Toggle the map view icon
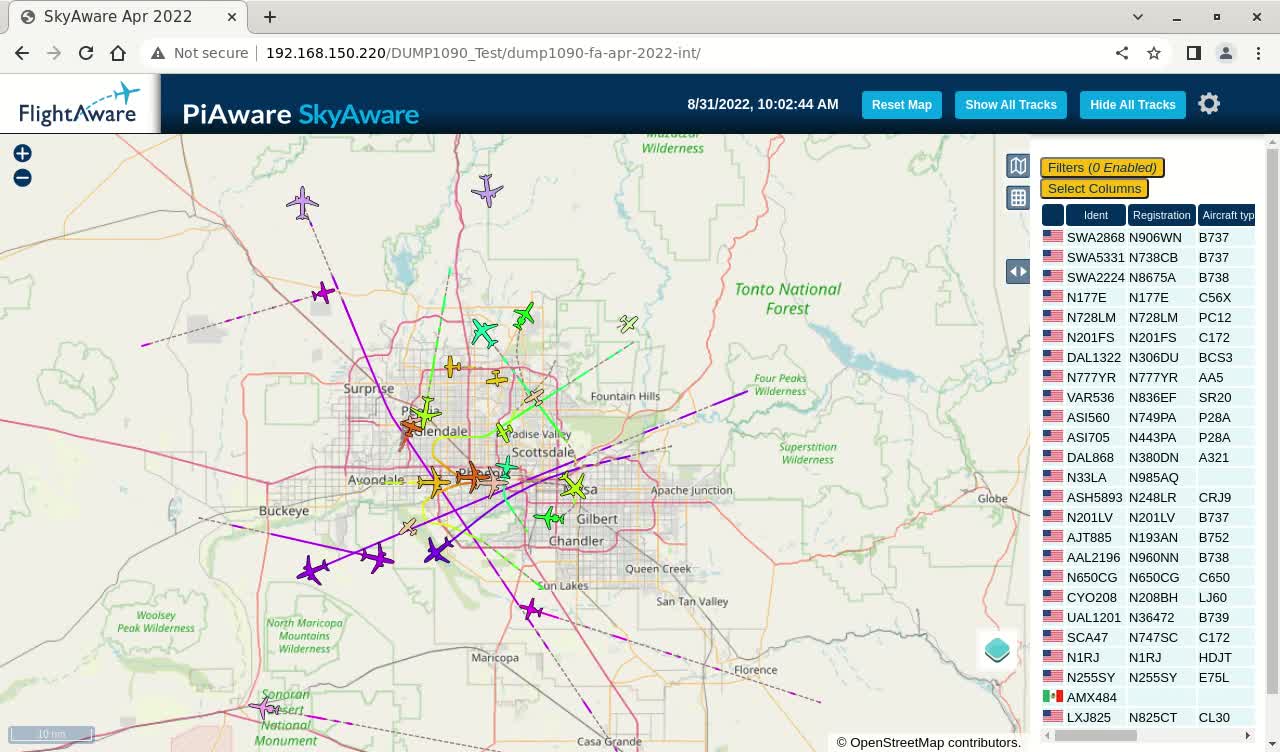This screenshot has height=752, width=1280. click(1018, 166)
